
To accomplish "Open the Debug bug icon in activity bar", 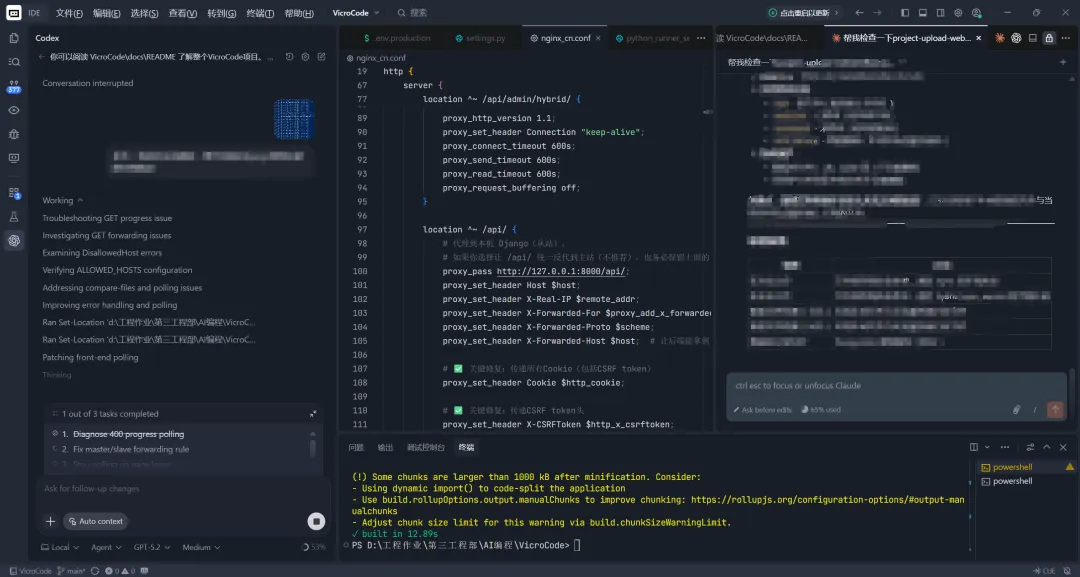I will tap(14, 134).
